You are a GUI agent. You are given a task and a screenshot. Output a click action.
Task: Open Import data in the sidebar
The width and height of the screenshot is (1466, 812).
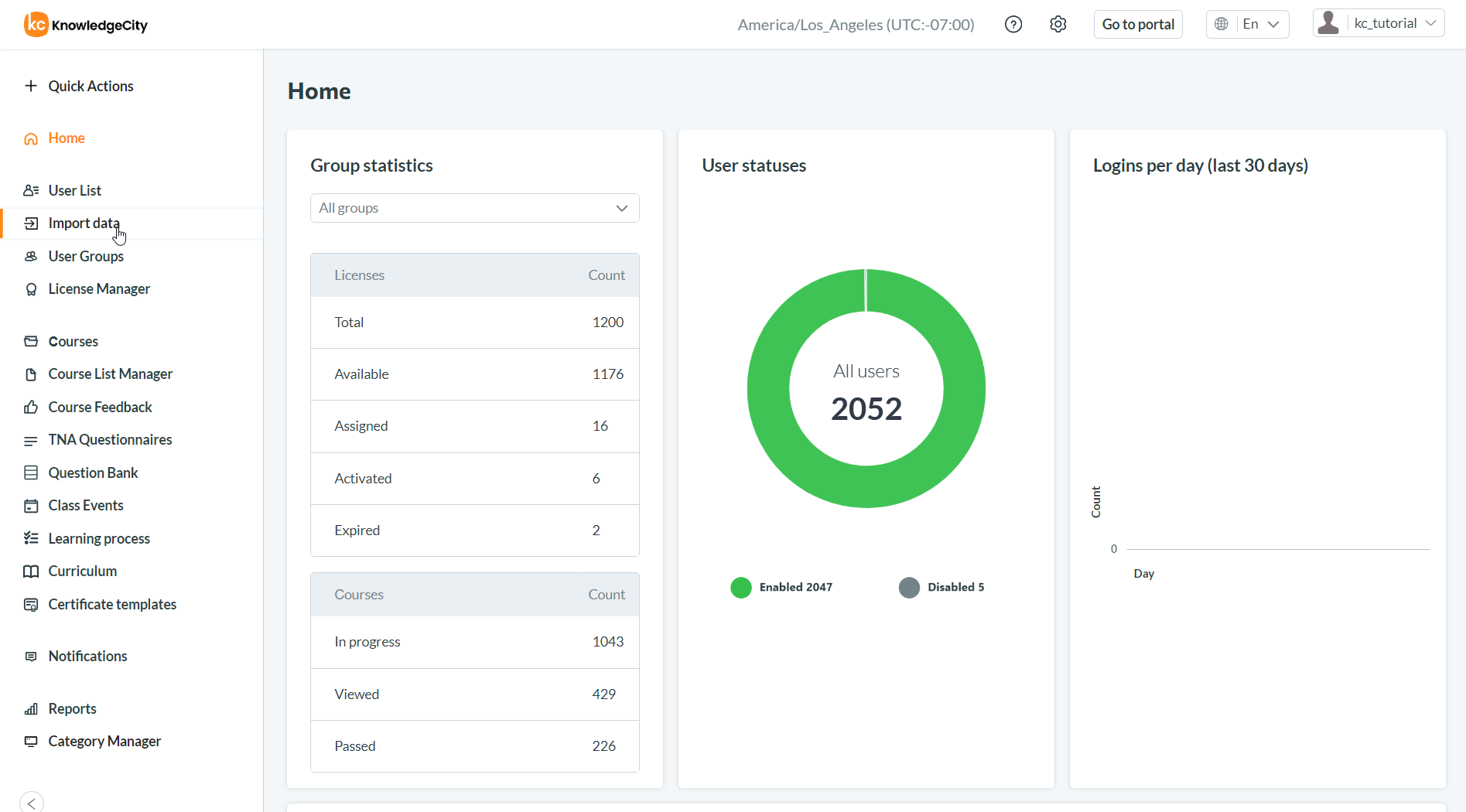pyautogui.click(x=84, y=223)
